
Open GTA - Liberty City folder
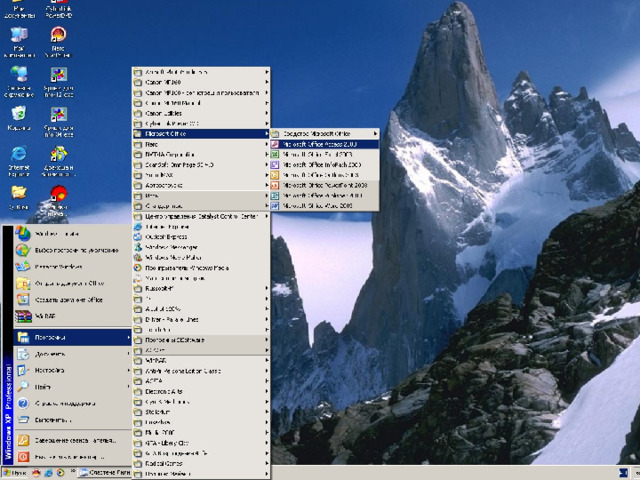point(201,443)
